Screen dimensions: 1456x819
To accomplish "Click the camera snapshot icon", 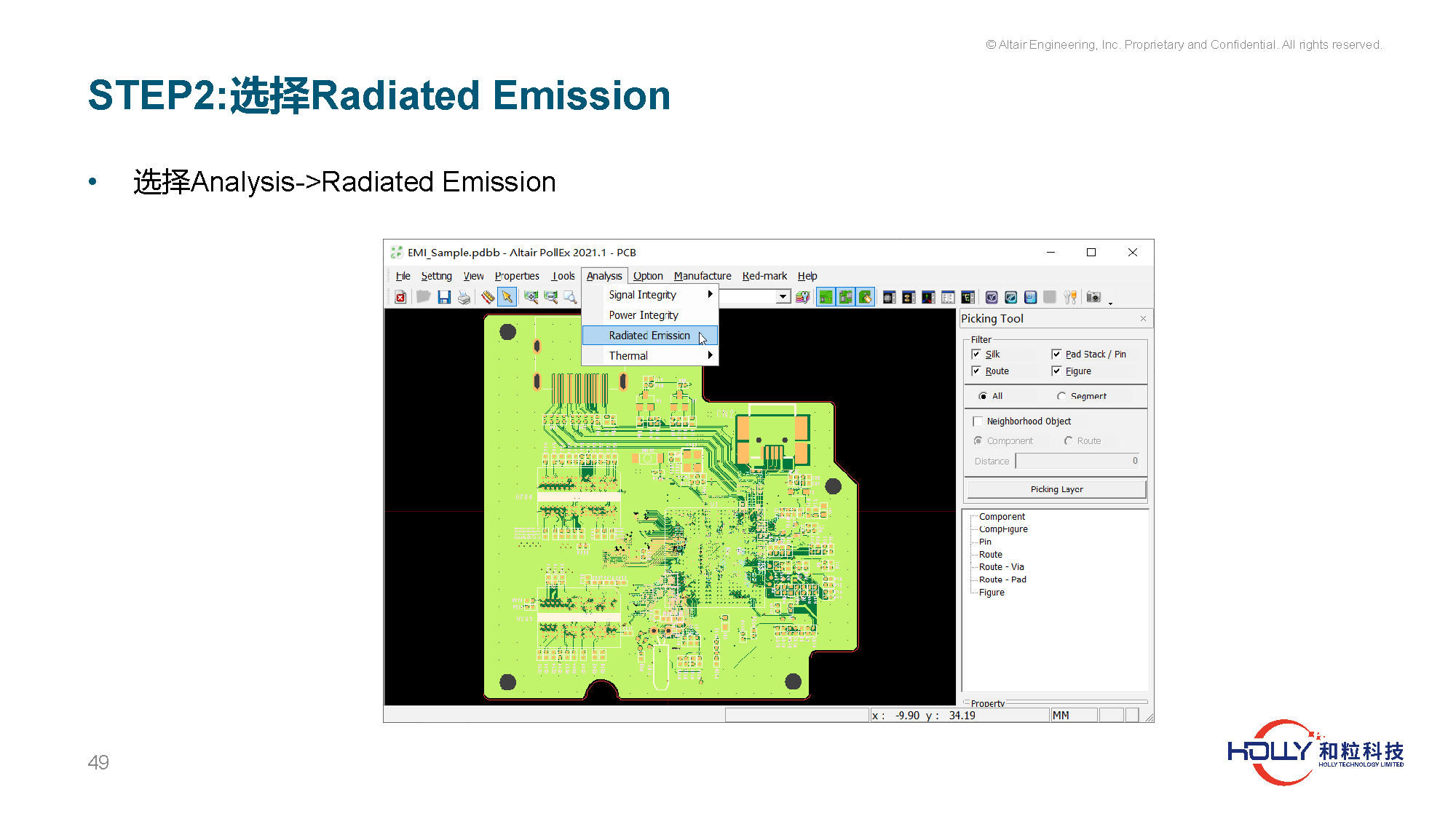I will point(1093,297).
